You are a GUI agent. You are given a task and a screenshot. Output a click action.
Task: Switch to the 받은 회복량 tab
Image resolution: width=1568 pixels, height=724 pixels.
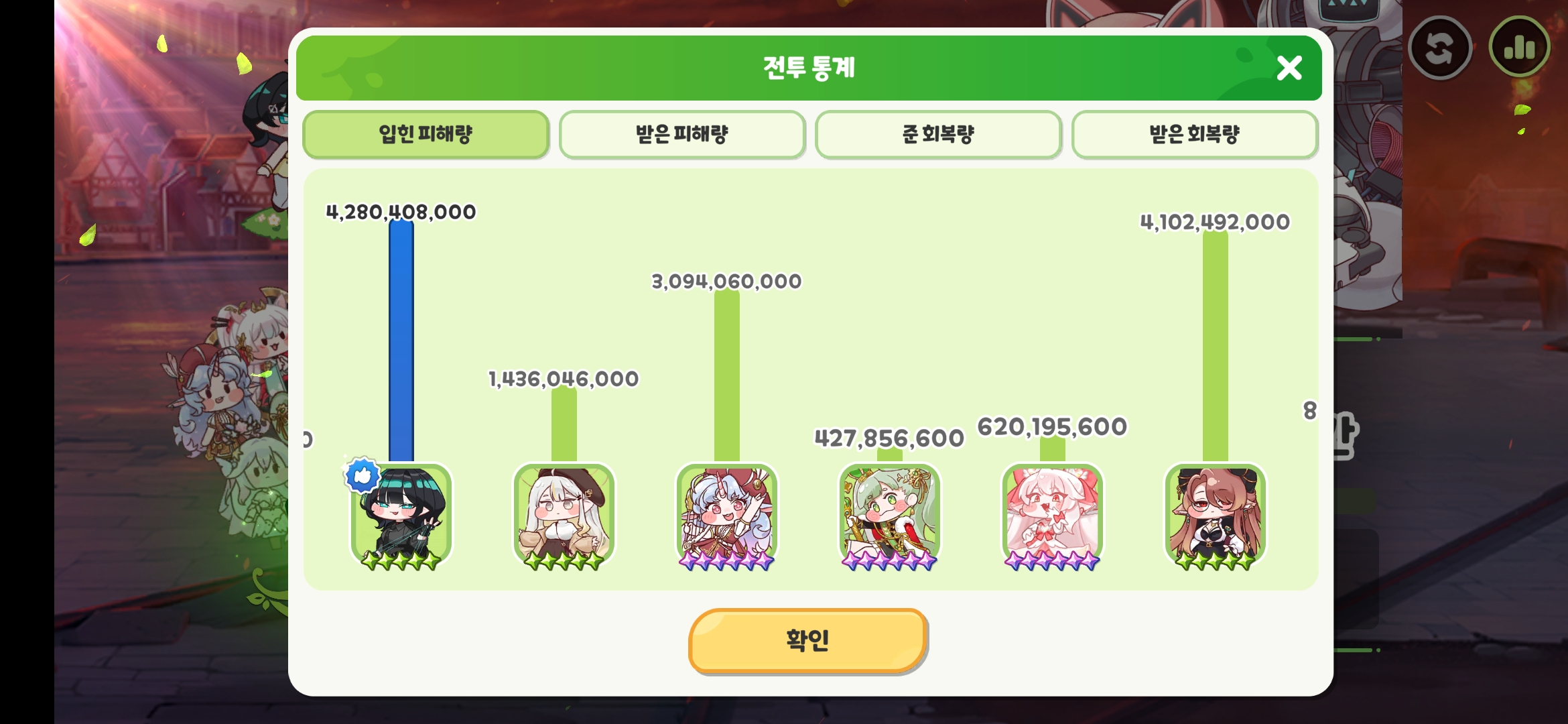tap(1195, 134)
